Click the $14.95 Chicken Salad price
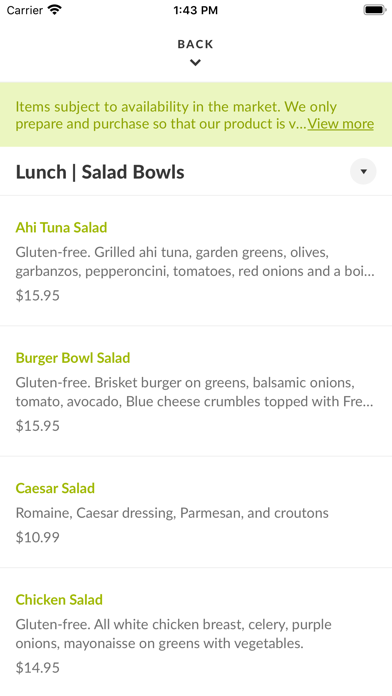This screenshot has height=696, width=392. pos(38,668)
